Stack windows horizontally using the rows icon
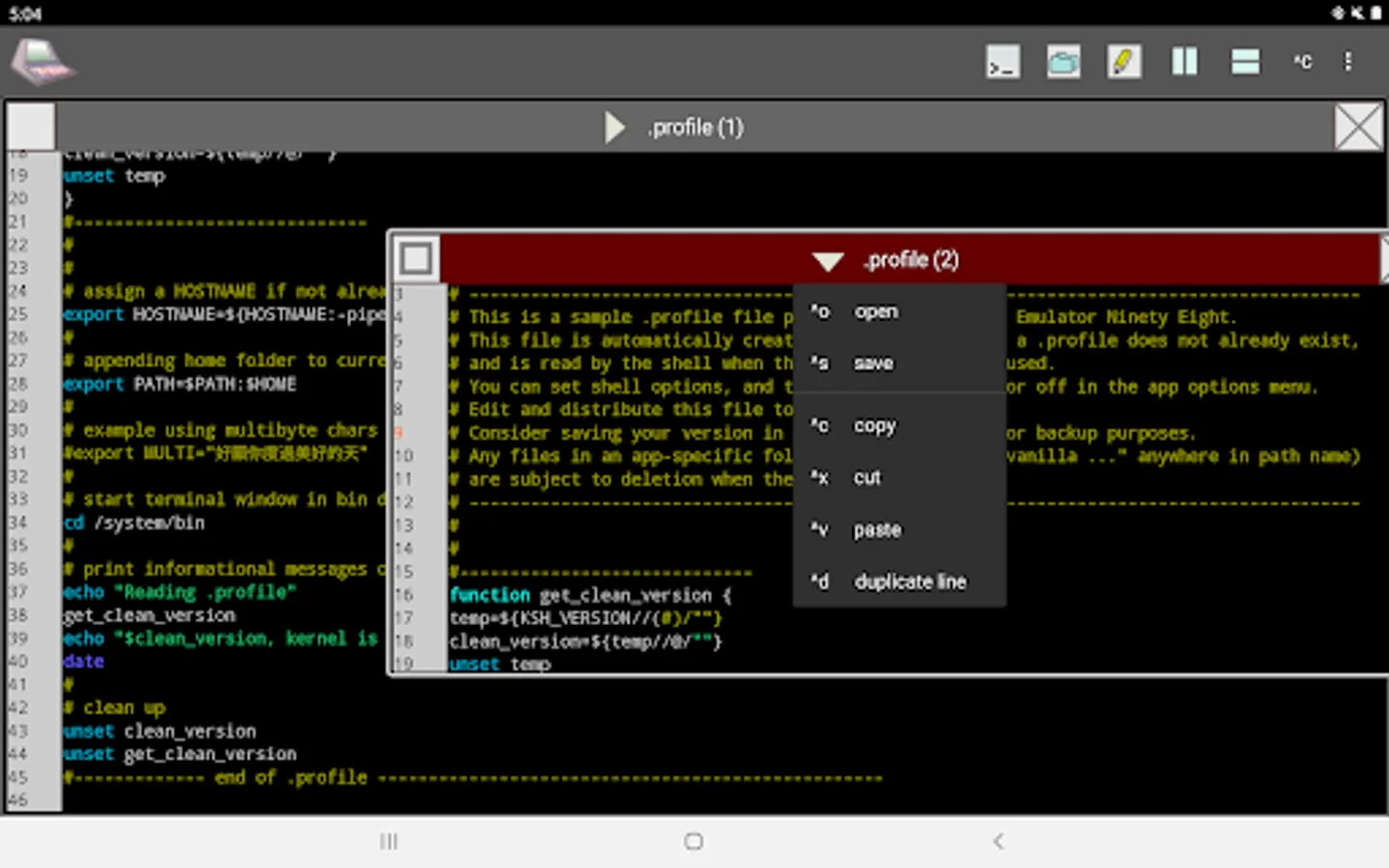The image size is (1389, 868). click(1245, 63)
